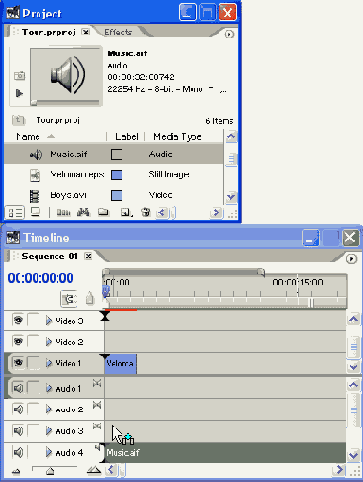Viewport: 363px width, 482px height.
Task: Select the Music.aif clip on Audio 4
Action: (x=225, y=453)
